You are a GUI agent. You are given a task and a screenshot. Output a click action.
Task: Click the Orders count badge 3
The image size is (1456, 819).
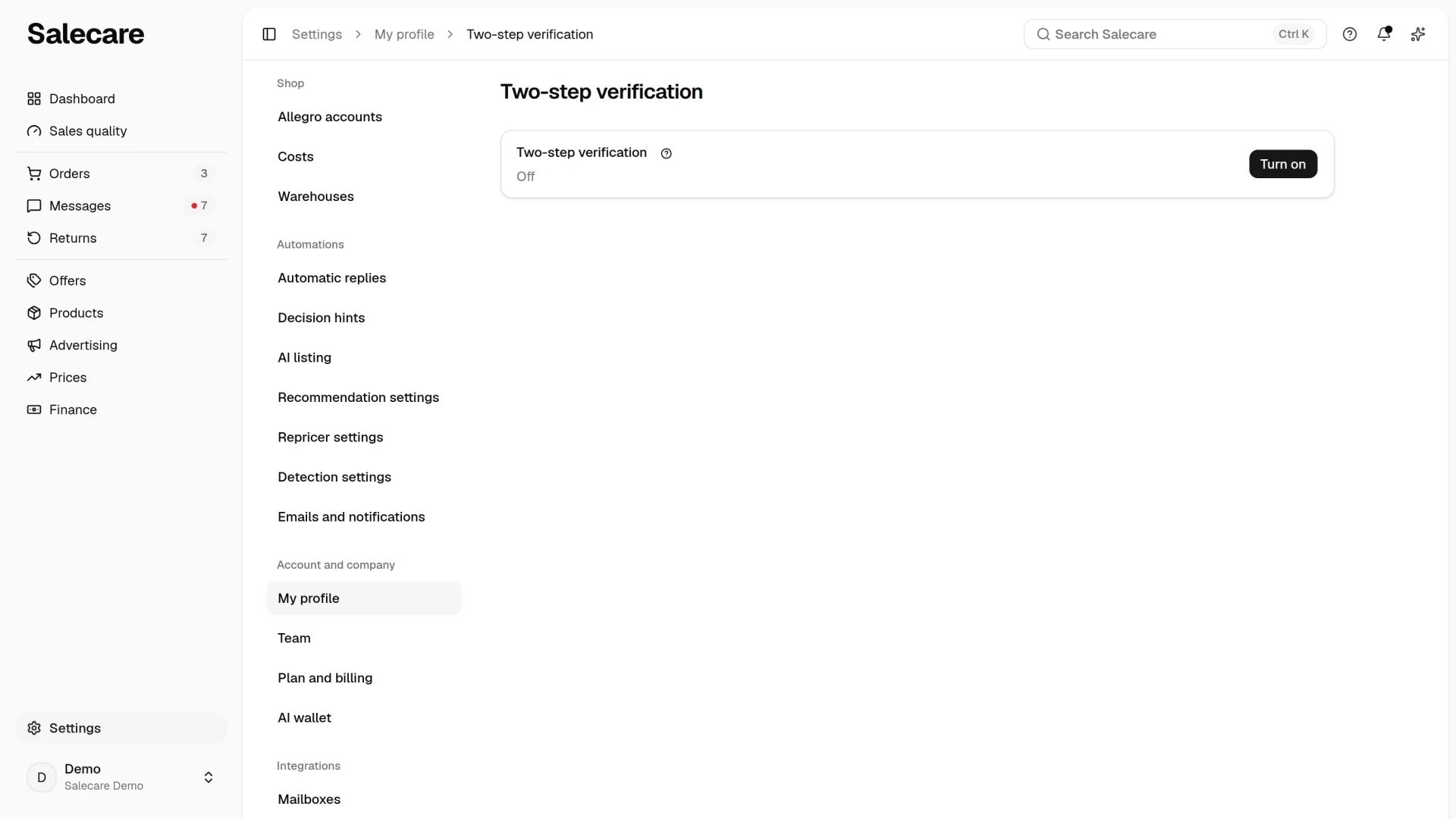tap(204, 174)
